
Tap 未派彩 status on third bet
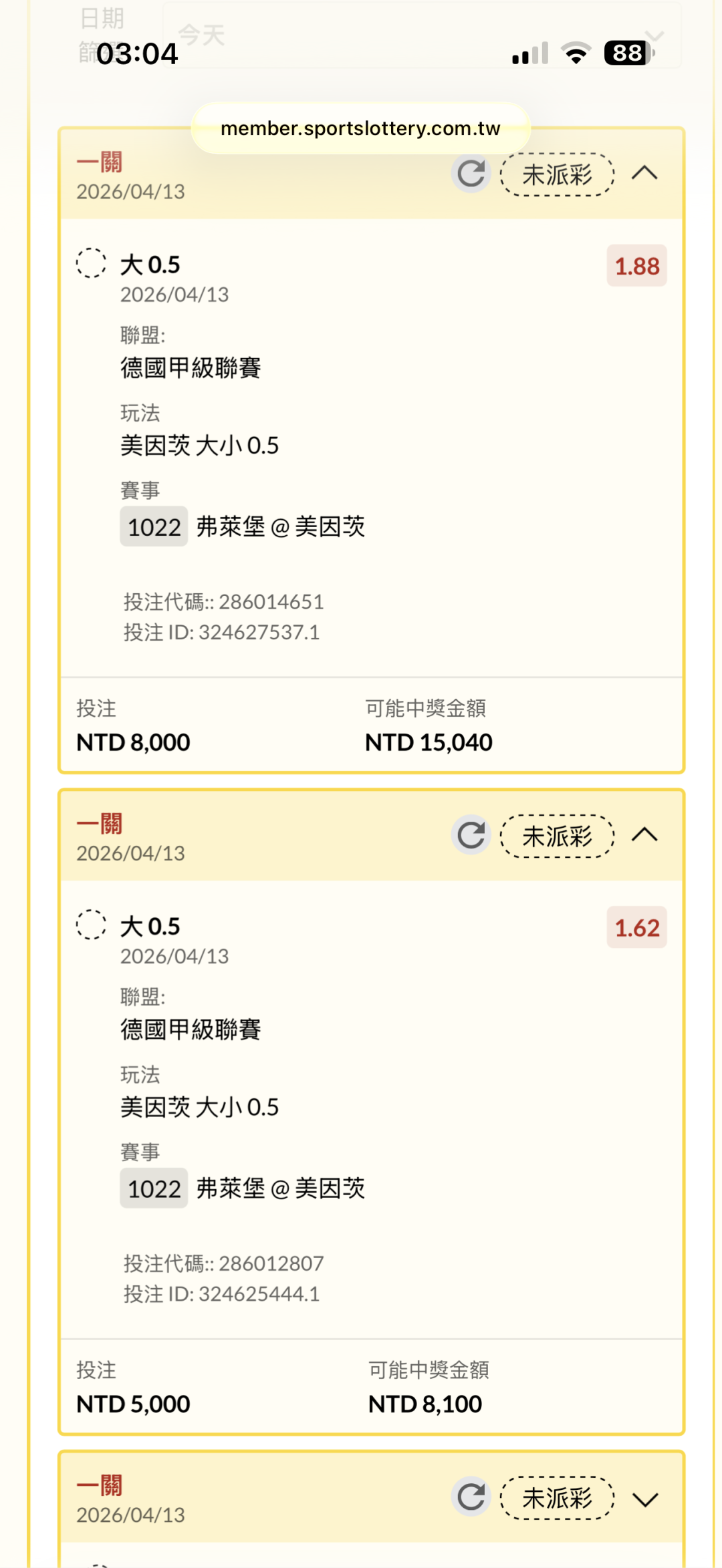pos(557,1499)
